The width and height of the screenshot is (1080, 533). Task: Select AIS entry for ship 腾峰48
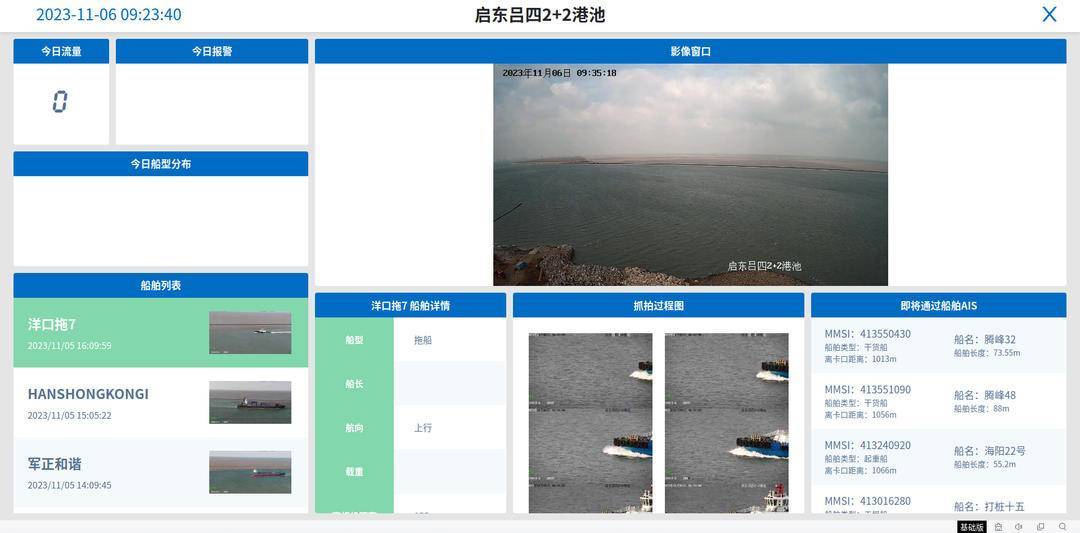[938, 401]
